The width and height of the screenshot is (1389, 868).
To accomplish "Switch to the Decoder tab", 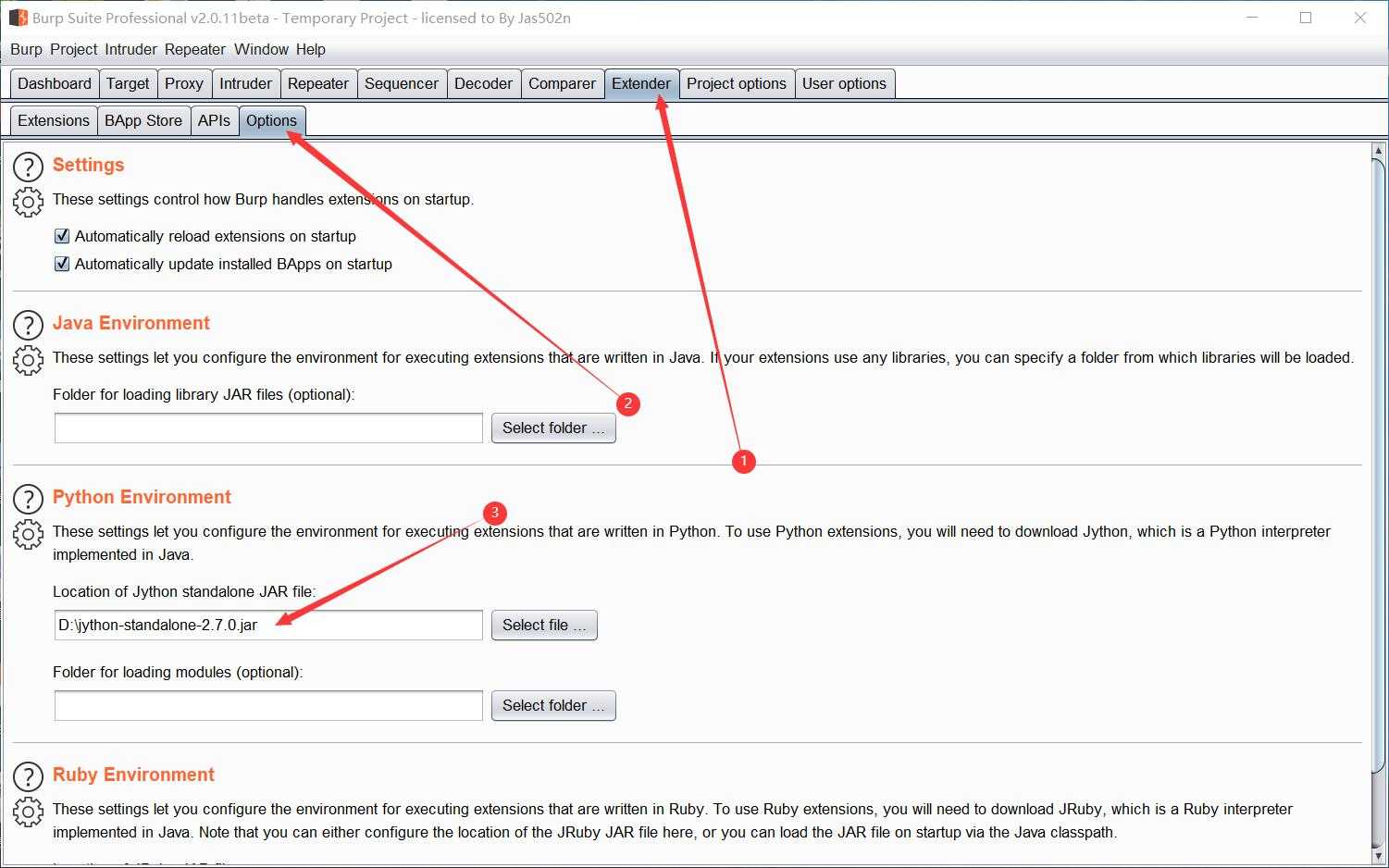I will click(x=483, y=83).
